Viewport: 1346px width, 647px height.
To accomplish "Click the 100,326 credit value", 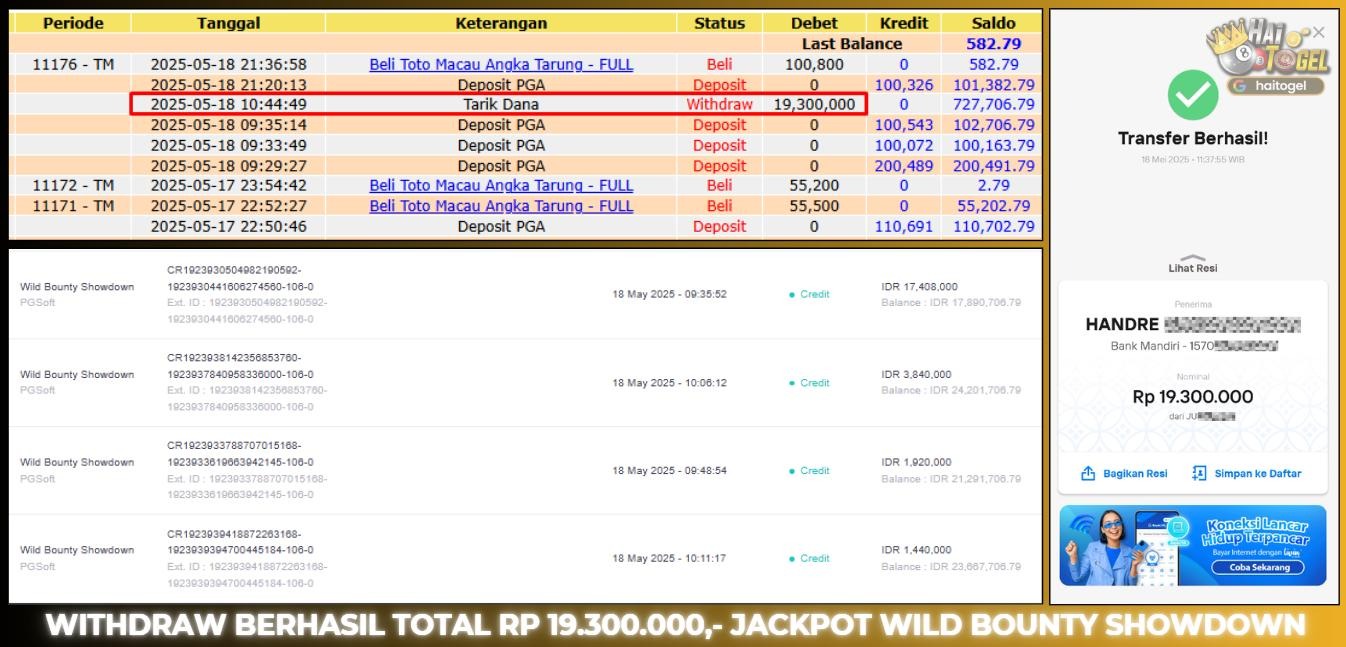I will (904, 85).
